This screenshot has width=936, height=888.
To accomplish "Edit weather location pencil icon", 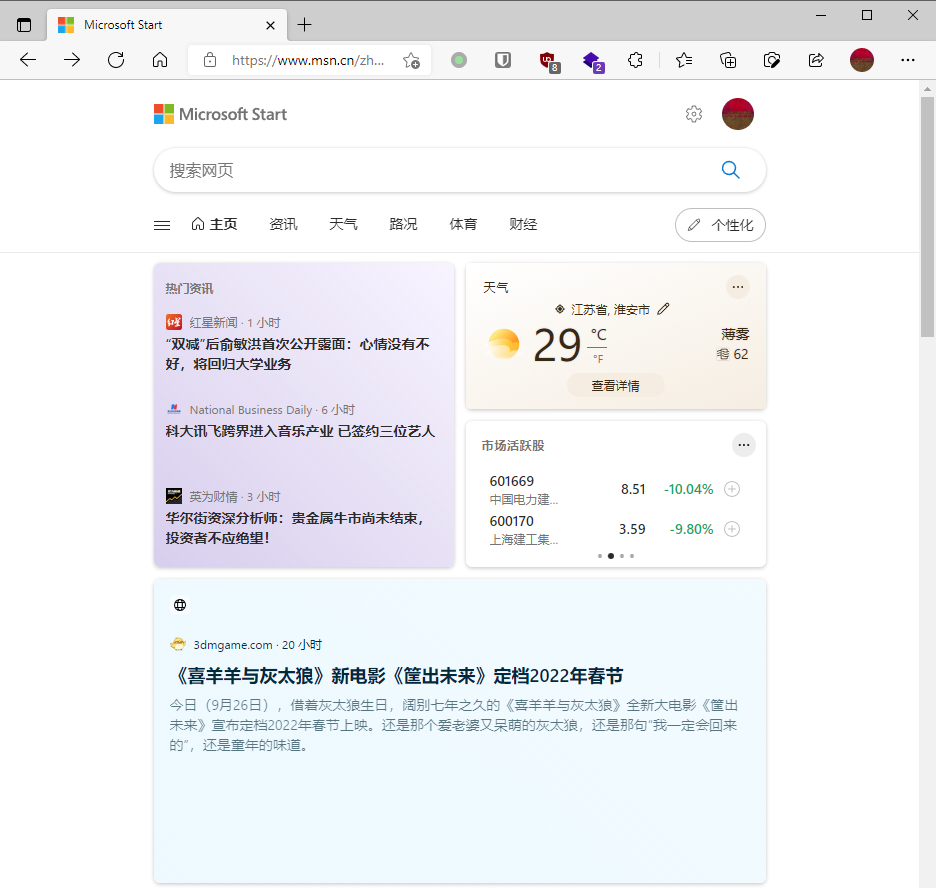I will tap(663, 309).
